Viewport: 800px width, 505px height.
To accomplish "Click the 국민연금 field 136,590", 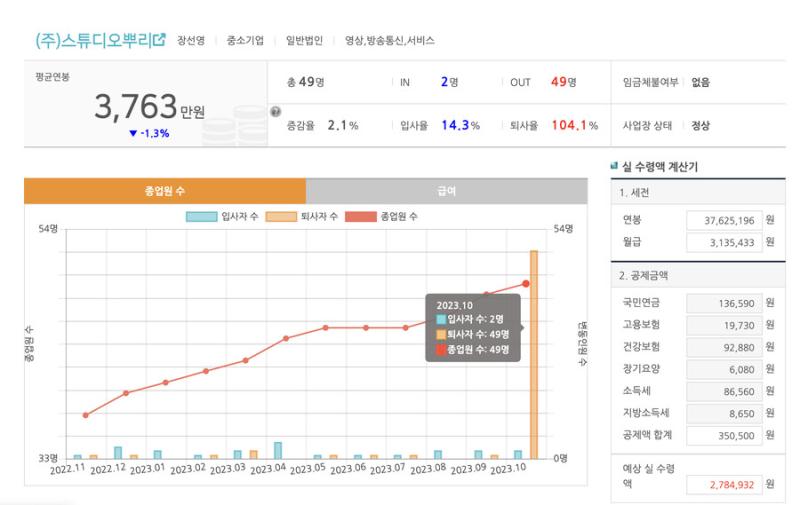I will point(724,304).
